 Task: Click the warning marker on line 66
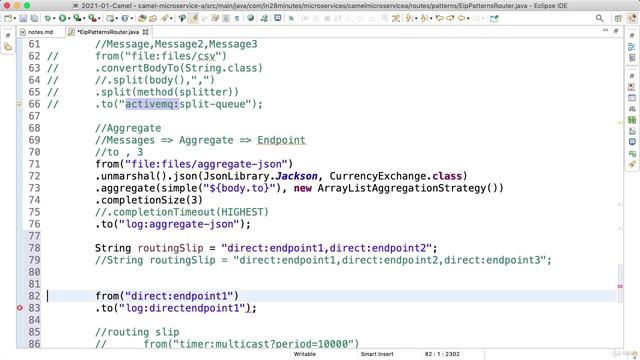tap(19, 104)
